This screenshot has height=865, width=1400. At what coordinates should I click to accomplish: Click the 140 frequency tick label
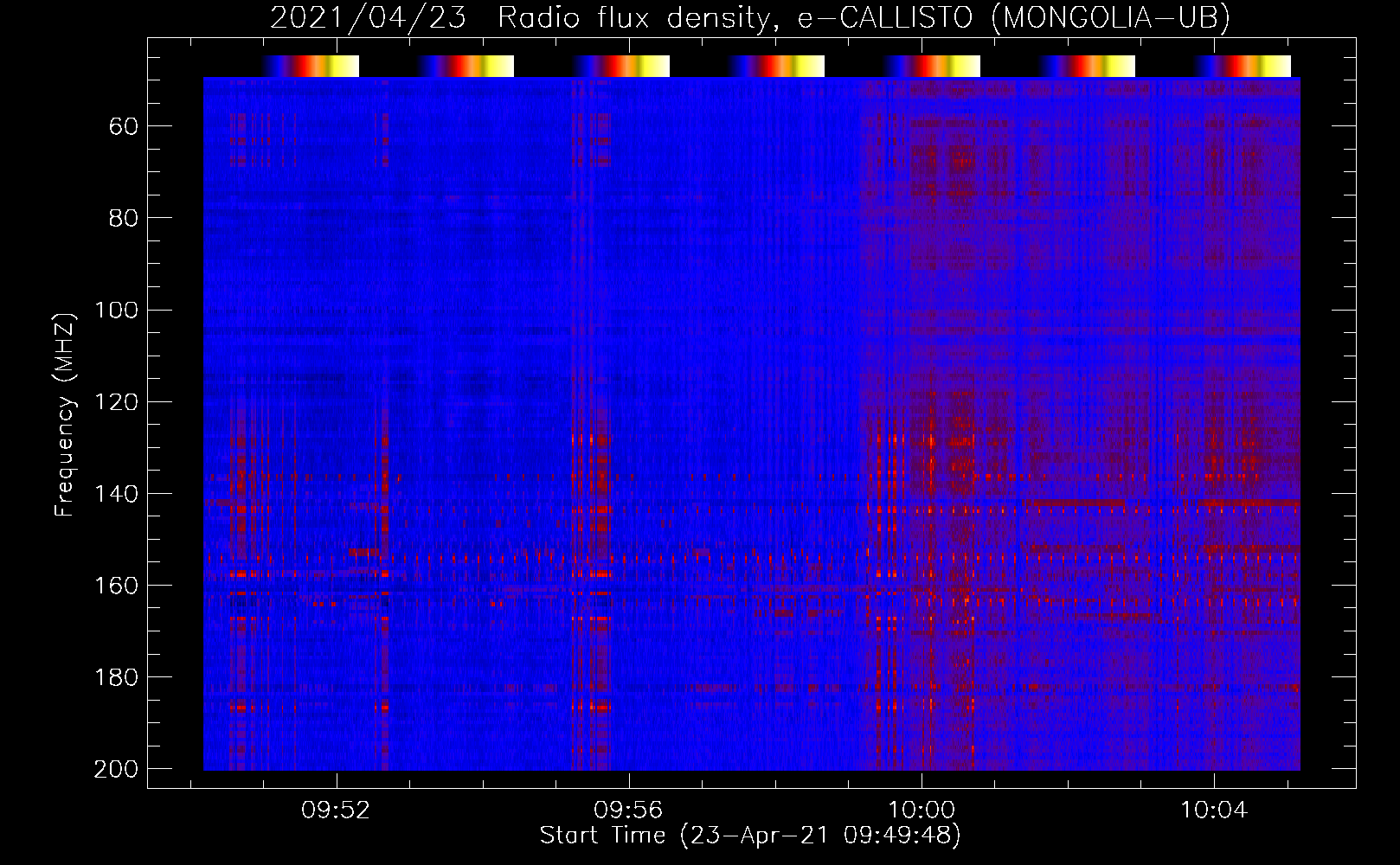click(116, 493)
